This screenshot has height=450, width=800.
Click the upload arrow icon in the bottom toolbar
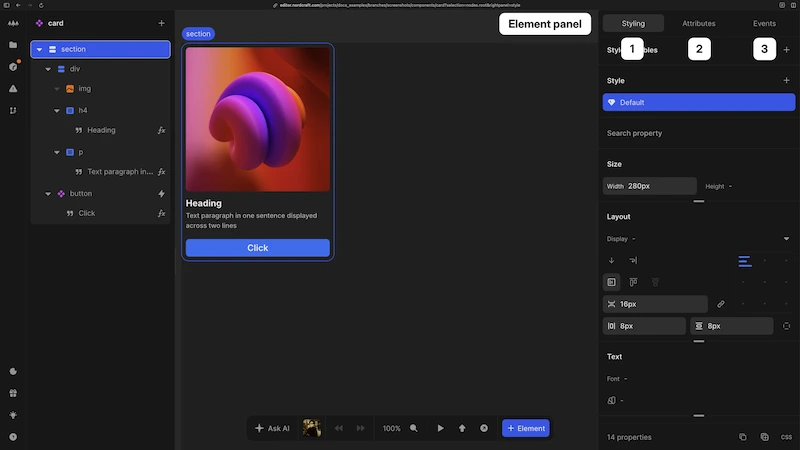coord(462,428)
